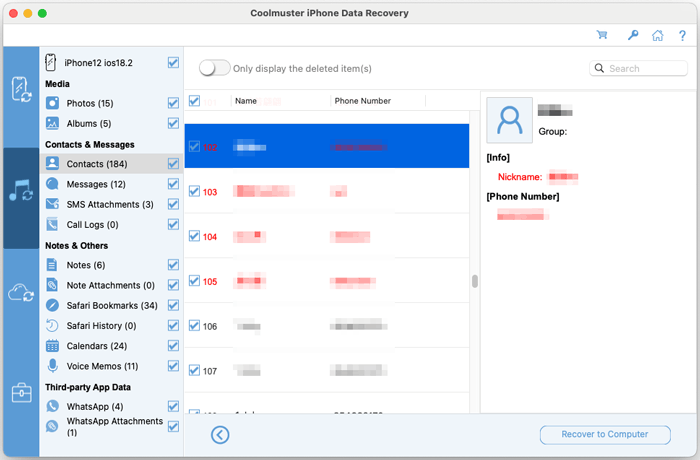Select the recover from iCloud sidebar icon
700x460 pixels.
(21, 293)
